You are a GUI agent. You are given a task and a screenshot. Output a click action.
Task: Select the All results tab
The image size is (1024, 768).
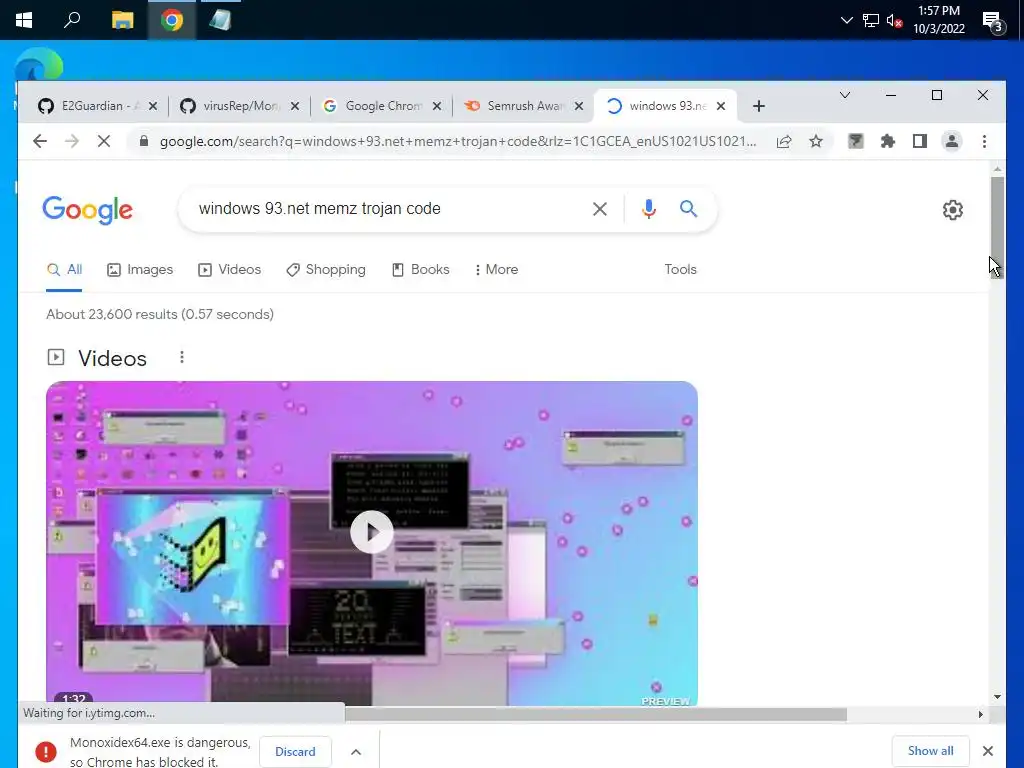coord(65,270)
